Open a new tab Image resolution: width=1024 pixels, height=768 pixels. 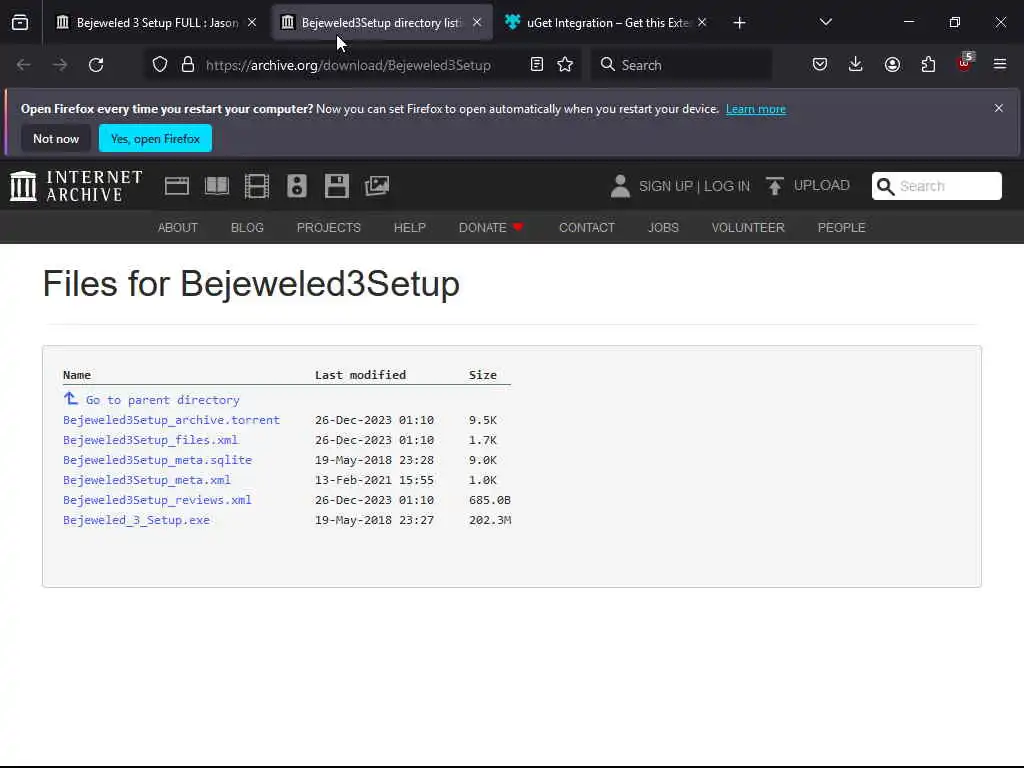point(739,23)
